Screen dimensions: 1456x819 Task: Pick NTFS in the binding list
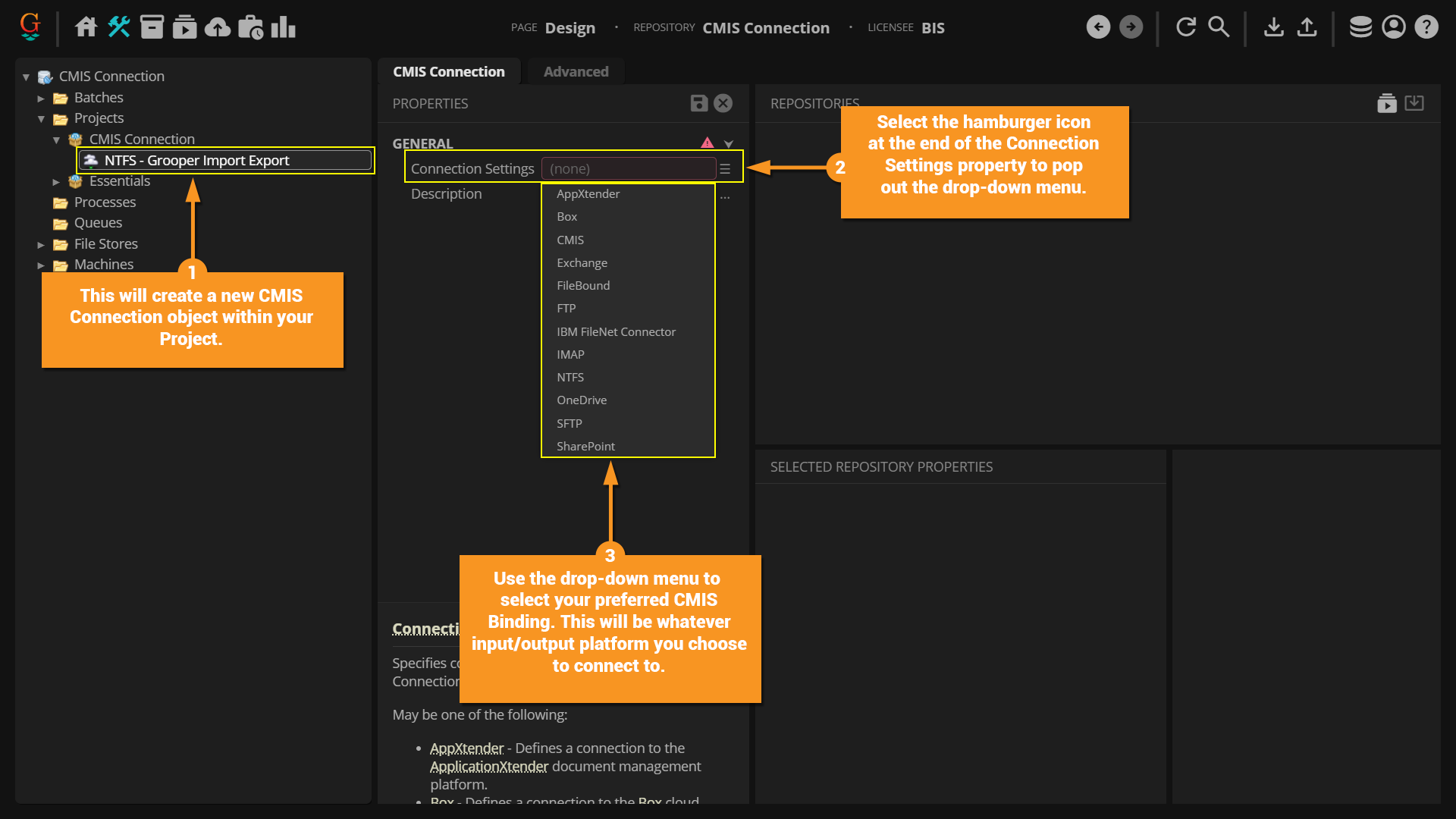pyautogui.click(x=570, y=378)
